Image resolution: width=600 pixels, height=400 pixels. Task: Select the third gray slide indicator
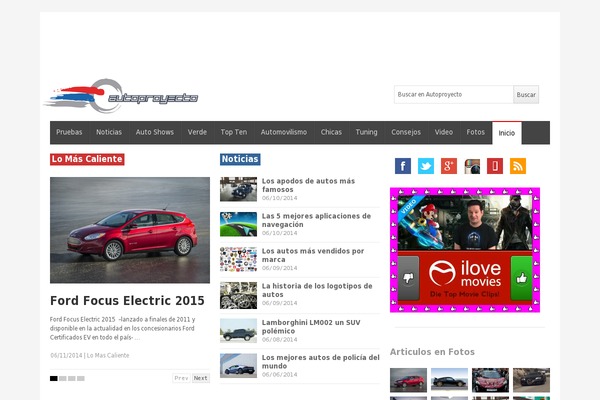tap(72, 379)
